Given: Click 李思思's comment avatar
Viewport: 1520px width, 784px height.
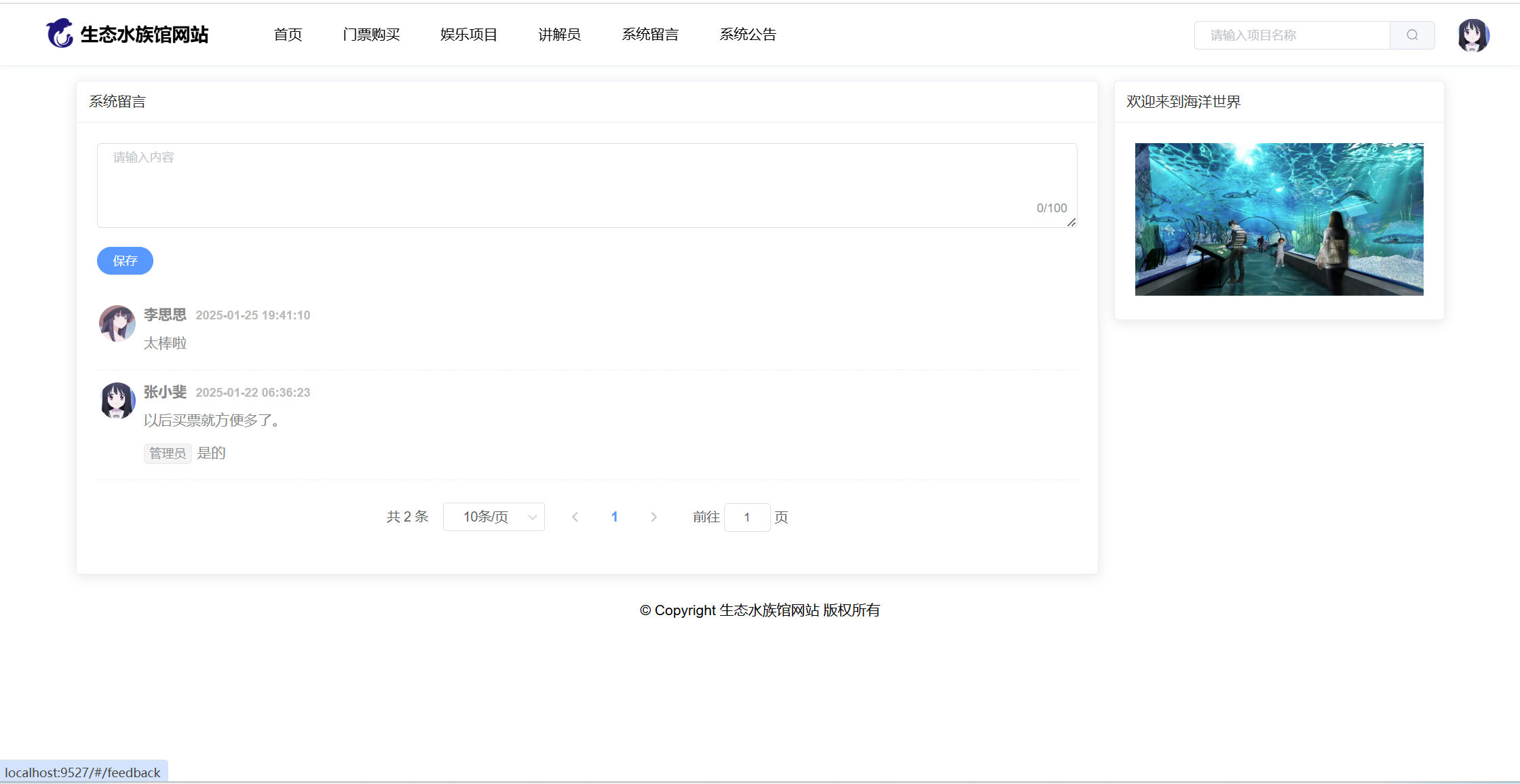Looking at the screenshot, I should pyautogui.click(x=117, y=324).
